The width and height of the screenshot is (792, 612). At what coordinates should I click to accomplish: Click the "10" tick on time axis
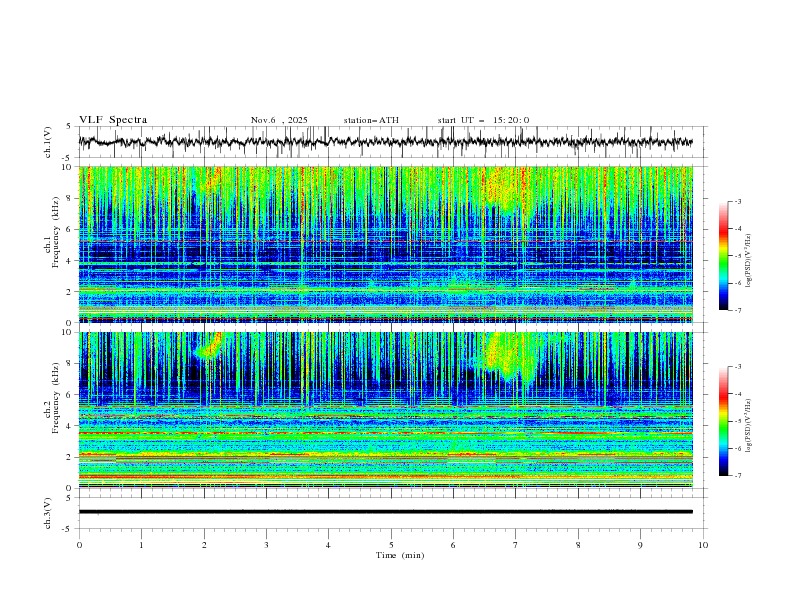703,545
